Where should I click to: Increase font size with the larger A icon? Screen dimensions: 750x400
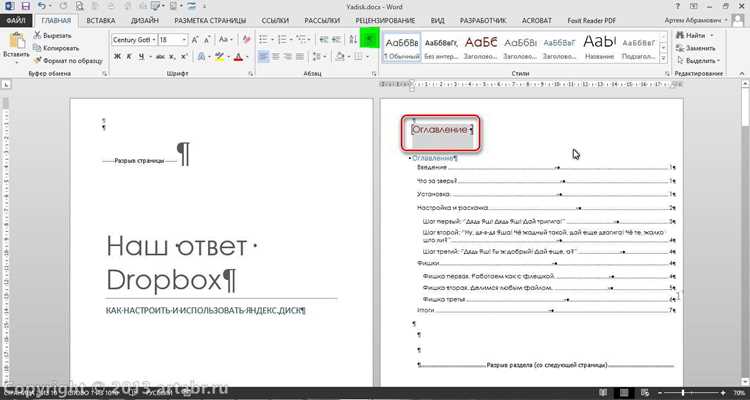[195, 40]
